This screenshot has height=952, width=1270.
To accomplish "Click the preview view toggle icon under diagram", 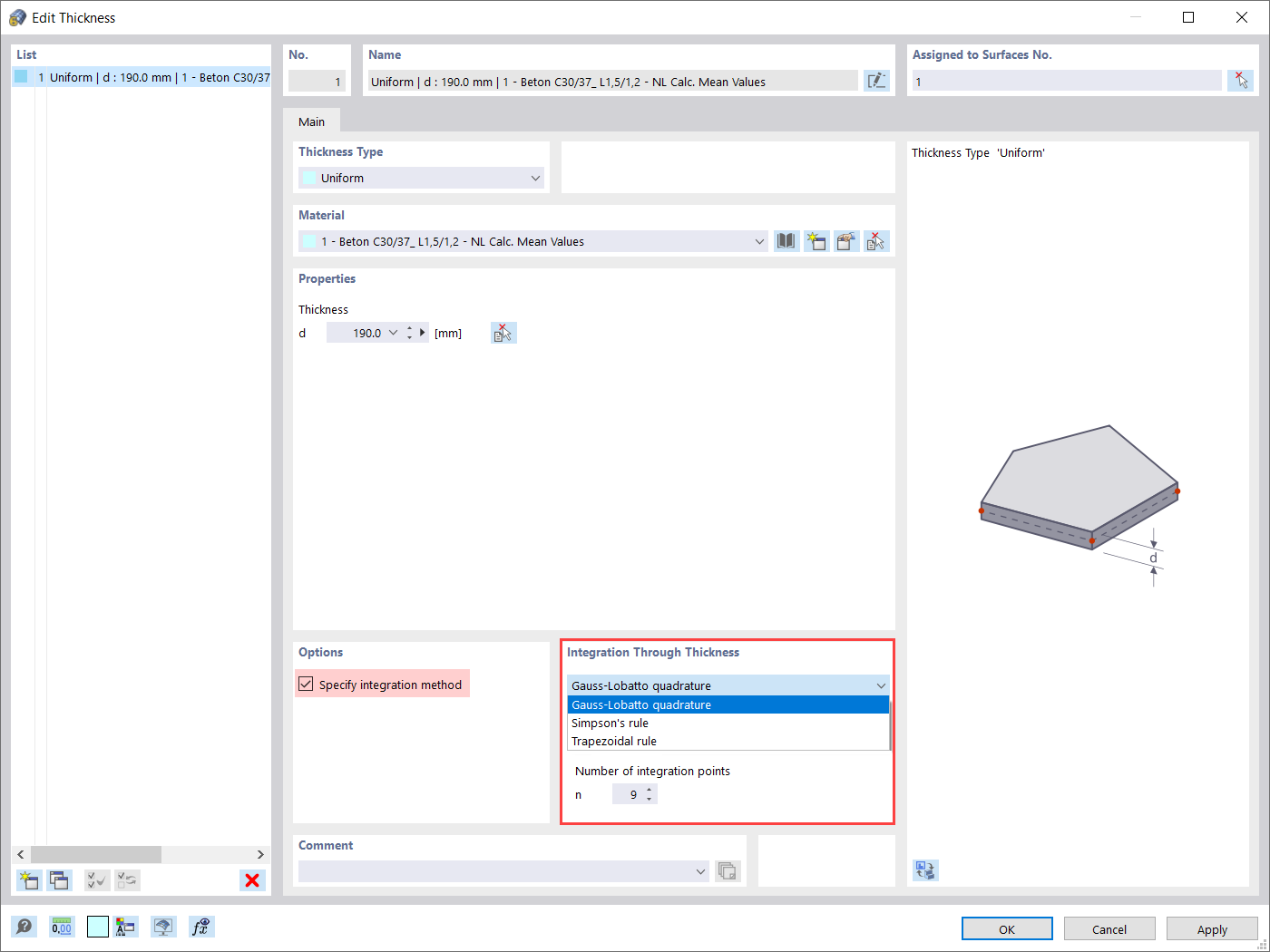I will pyautogui.click(x=925, y=870).
